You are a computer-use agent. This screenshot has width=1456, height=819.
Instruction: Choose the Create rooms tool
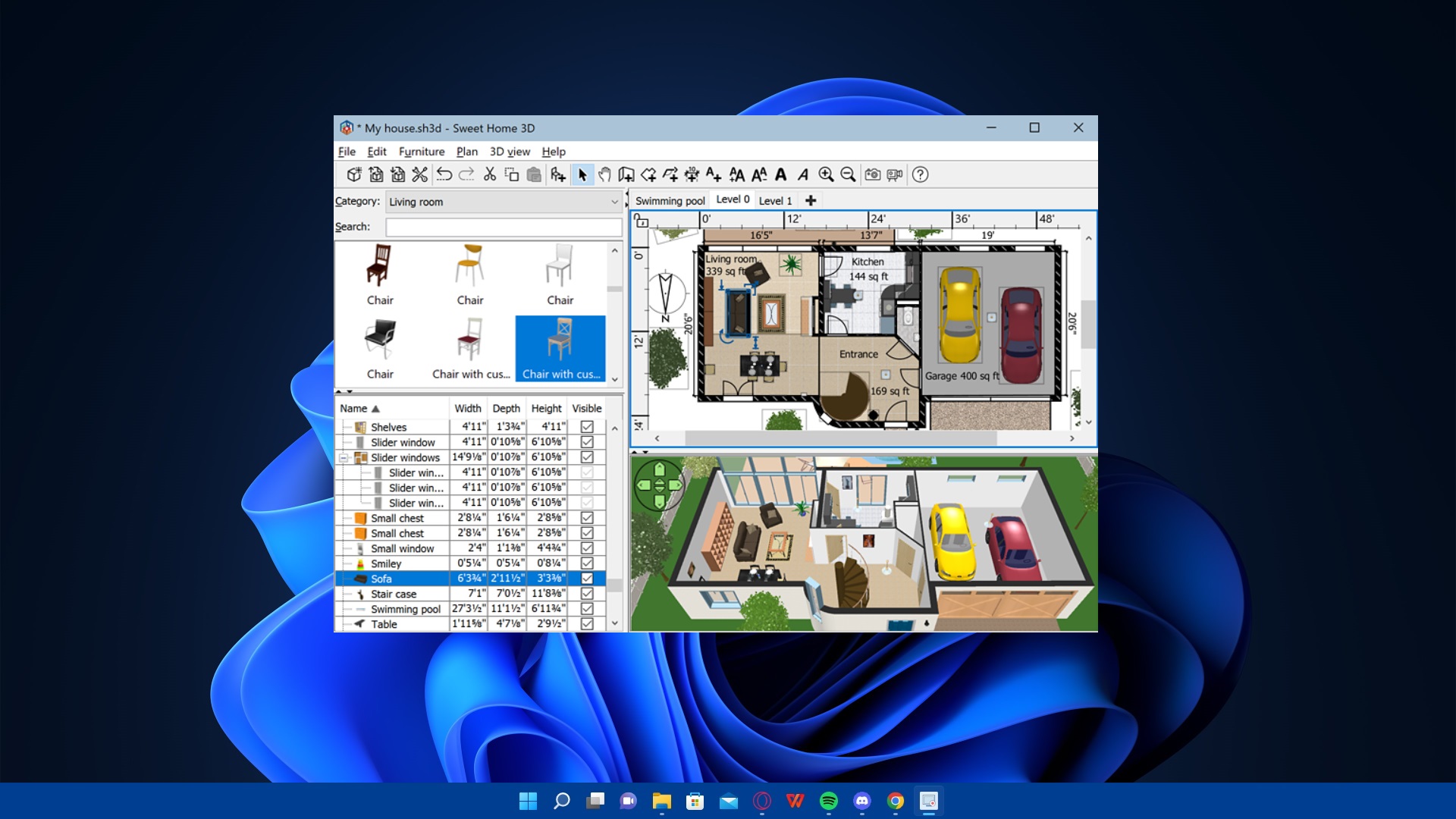click(x=648, y=174)
